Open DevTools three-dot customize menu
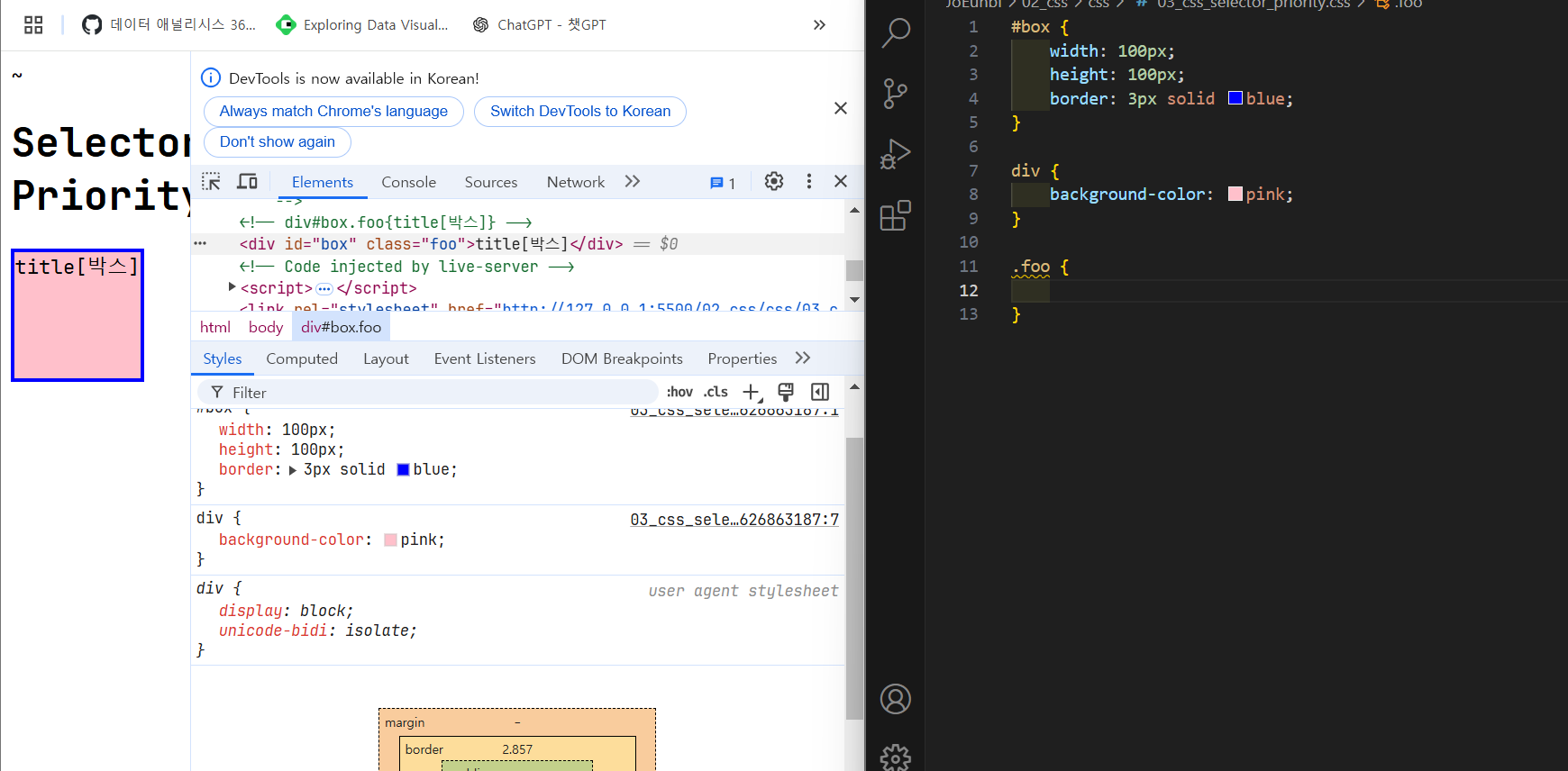 (x=809, y=182)
